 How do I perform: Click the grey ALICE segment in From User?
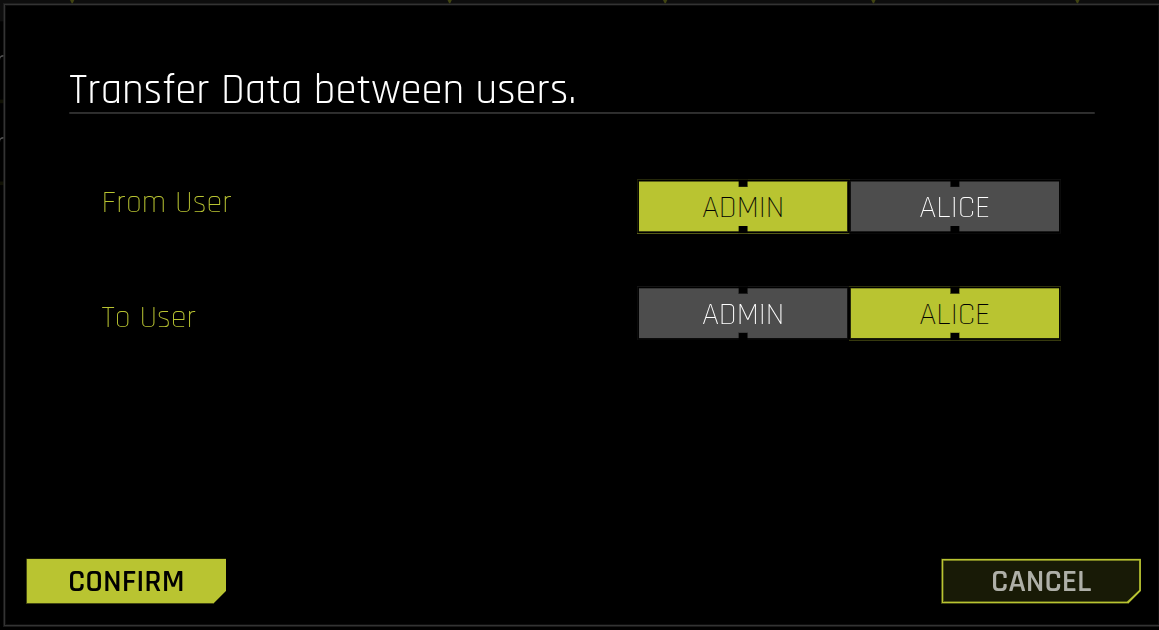955,206
